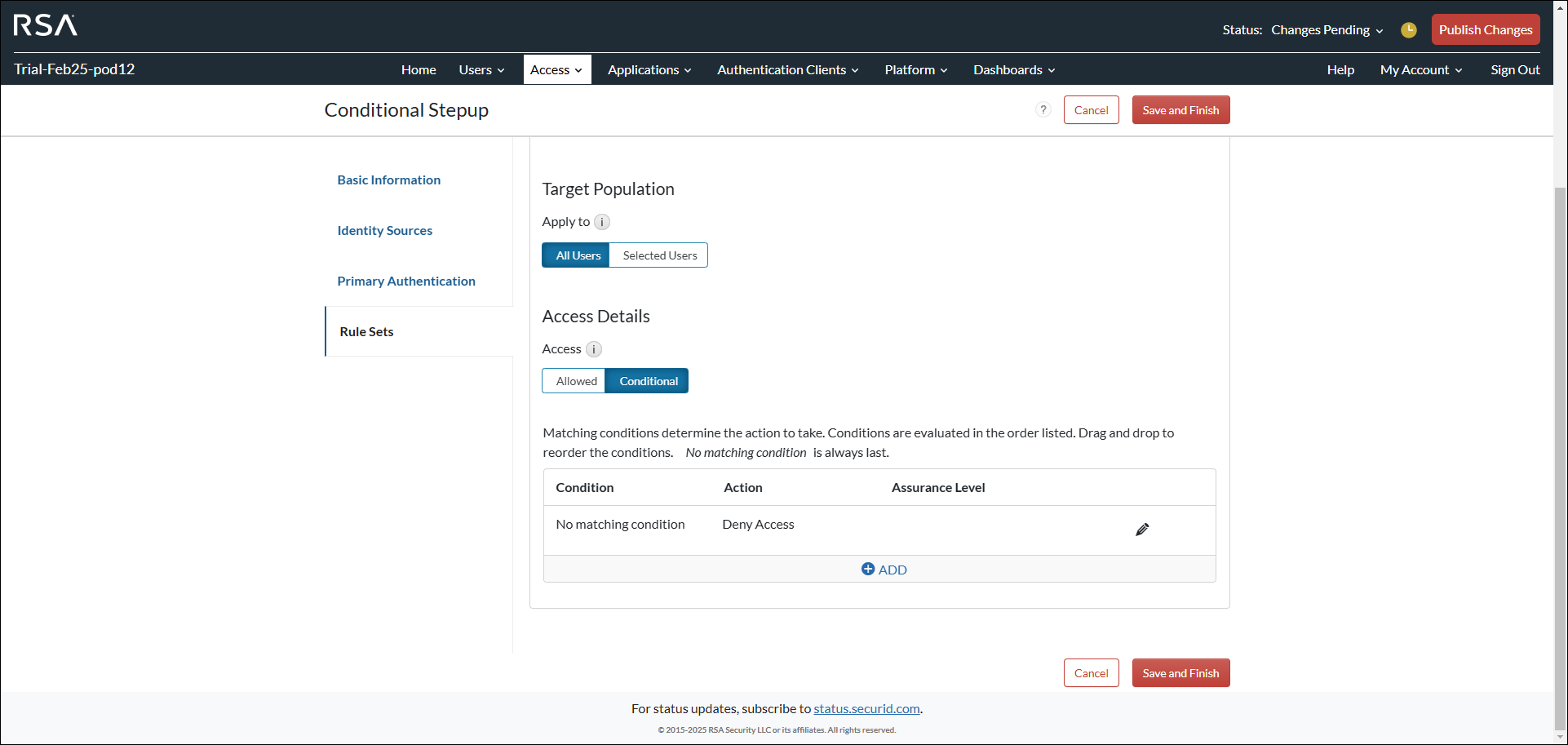1568x745 pixels.
Task: Edit the No matching condition row with the pencil
Action: (1142, 529)
